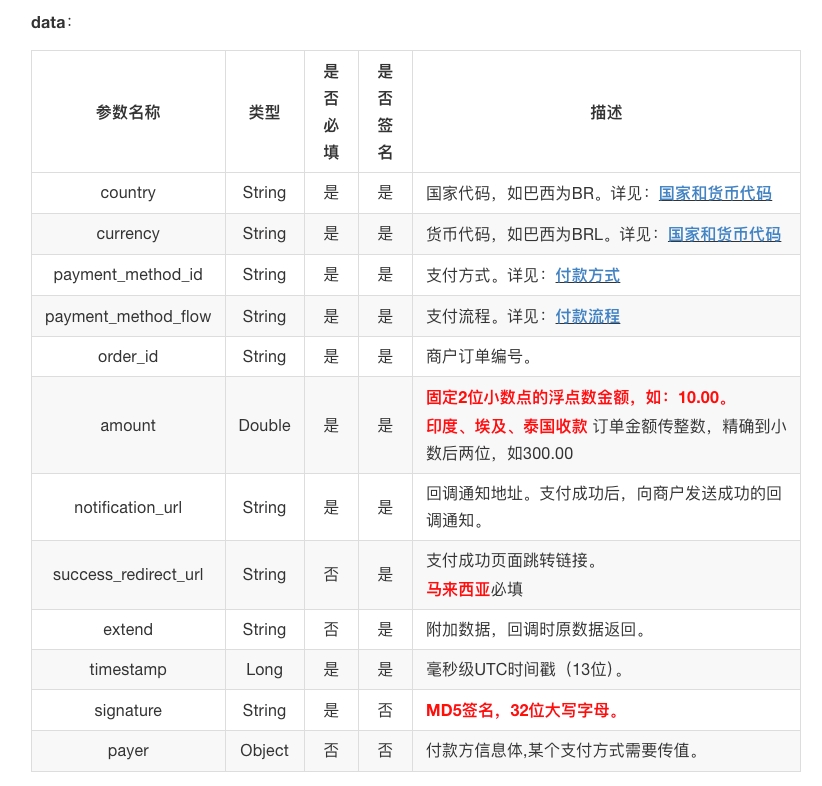
Task: Click the 类型 column header
Action: [x=264, y=112]
